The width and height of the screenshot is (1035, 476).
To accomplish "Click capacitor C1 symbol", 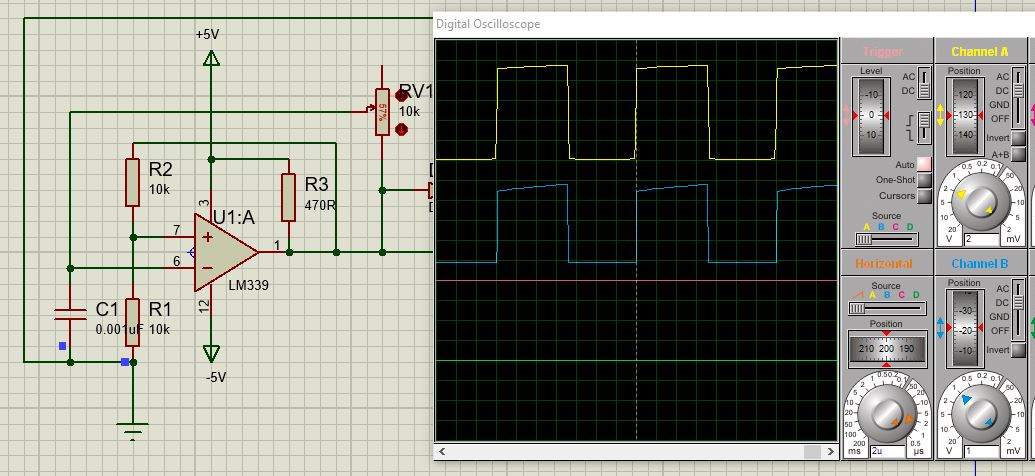I will pos(70,313).
